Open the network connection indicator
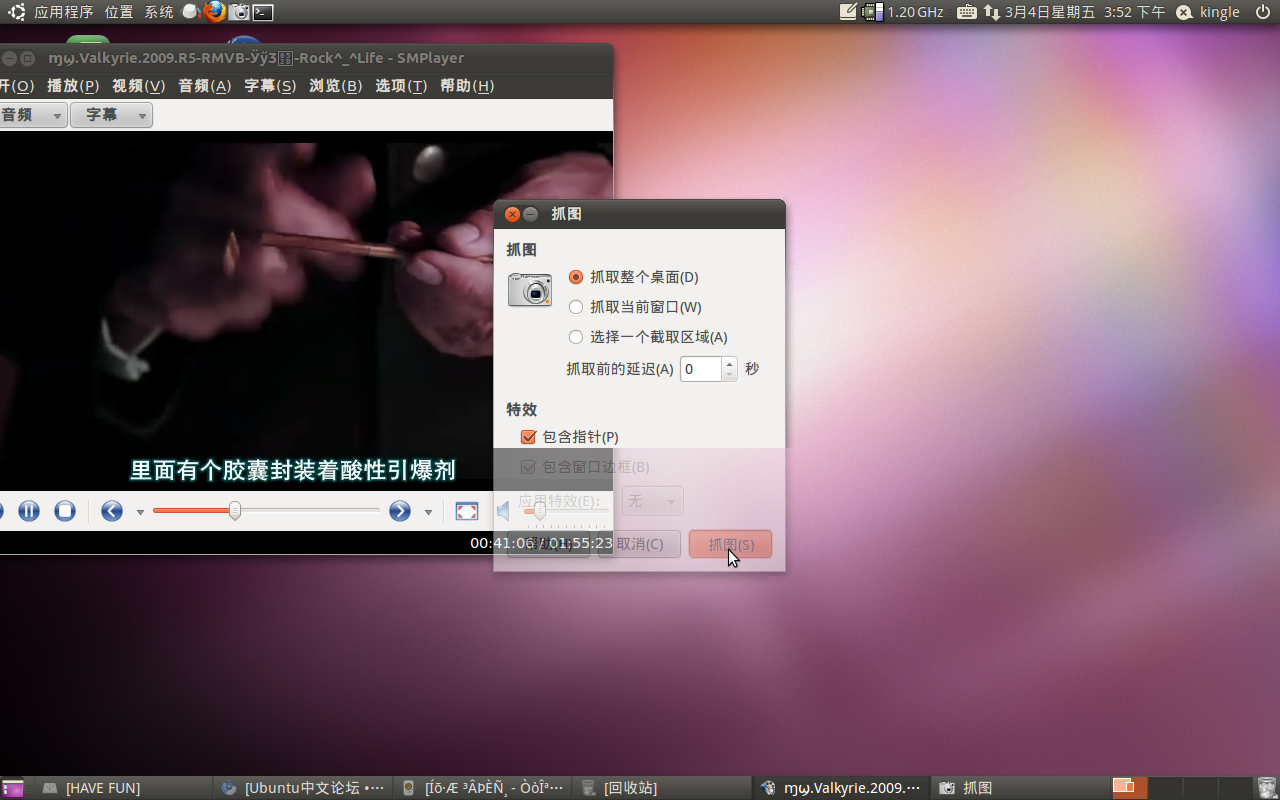This screenshot has width=1280, height=800. click(992, 12)
